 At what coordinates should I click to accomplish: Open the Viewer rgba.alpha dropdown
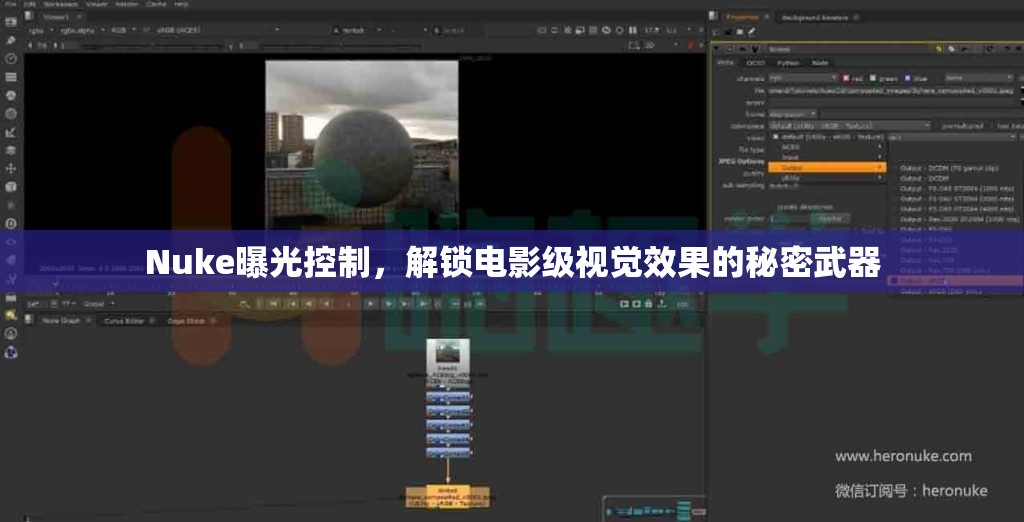82,30
